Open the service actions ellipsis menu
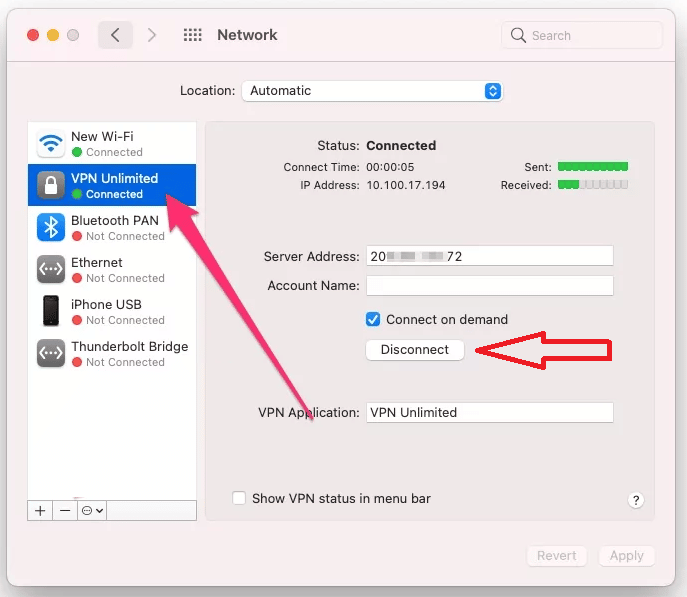This screenshot has height=597, width=687. coord(92,511)
